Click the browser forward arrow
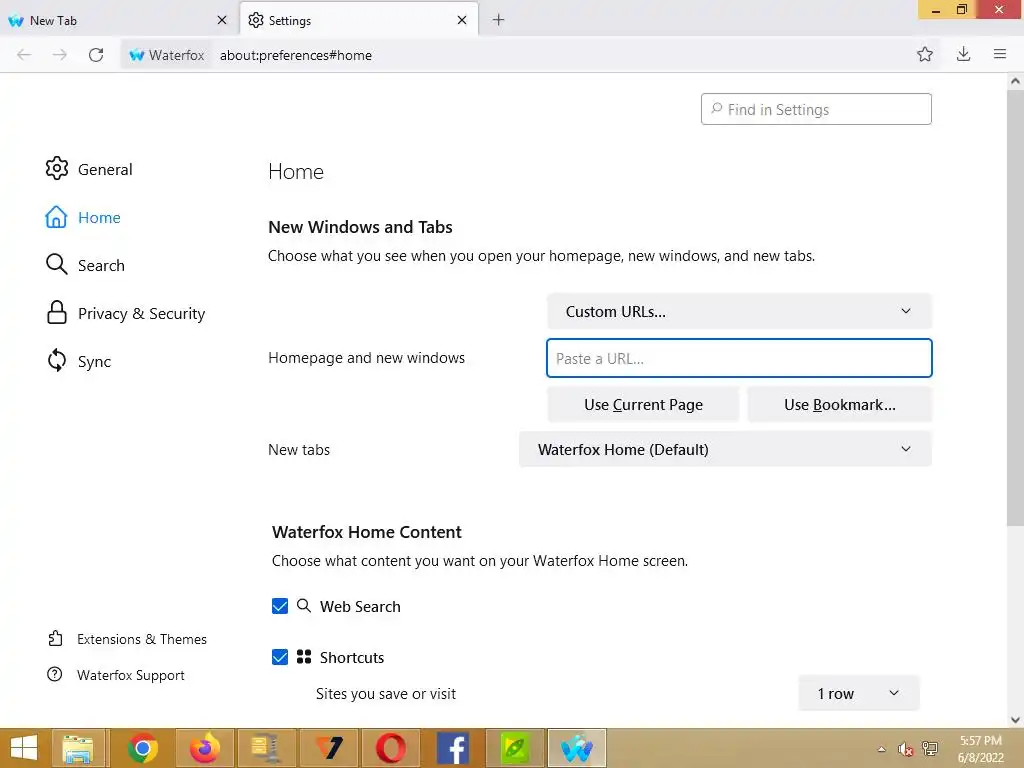 tap(59, 55)
